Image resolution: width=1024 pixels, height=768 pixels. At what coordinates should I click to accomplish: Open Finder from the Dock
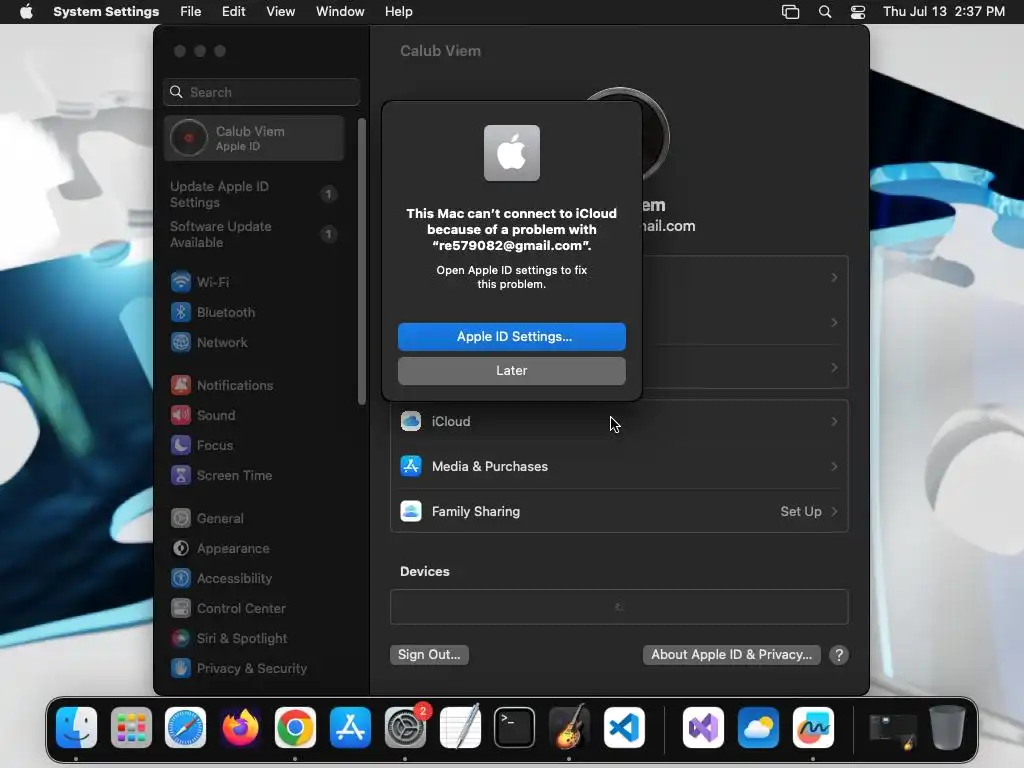tap(76, 728)
